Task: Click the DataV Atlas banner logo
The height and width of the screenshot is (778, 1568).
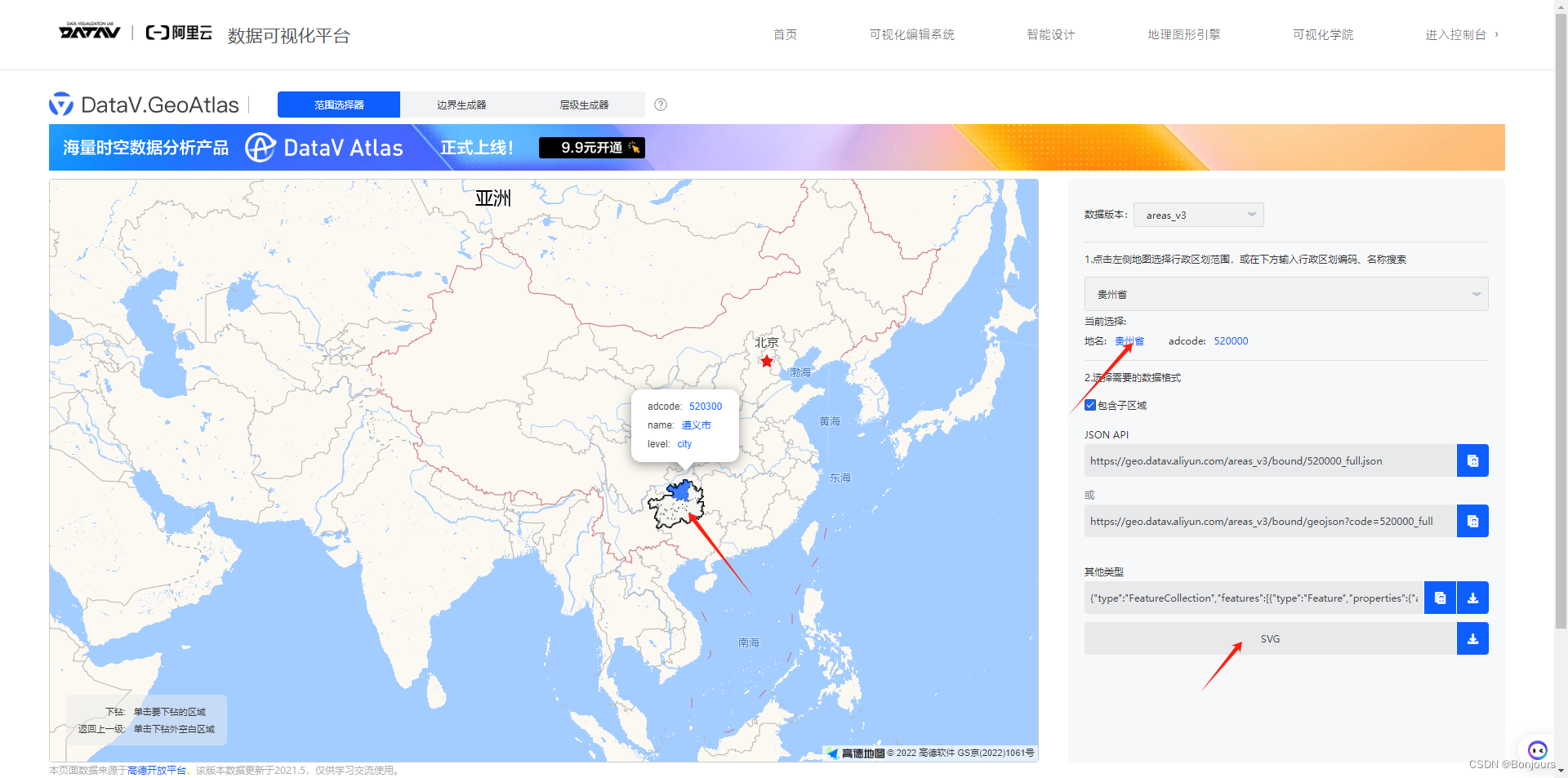Action: (x=324, y=148)
